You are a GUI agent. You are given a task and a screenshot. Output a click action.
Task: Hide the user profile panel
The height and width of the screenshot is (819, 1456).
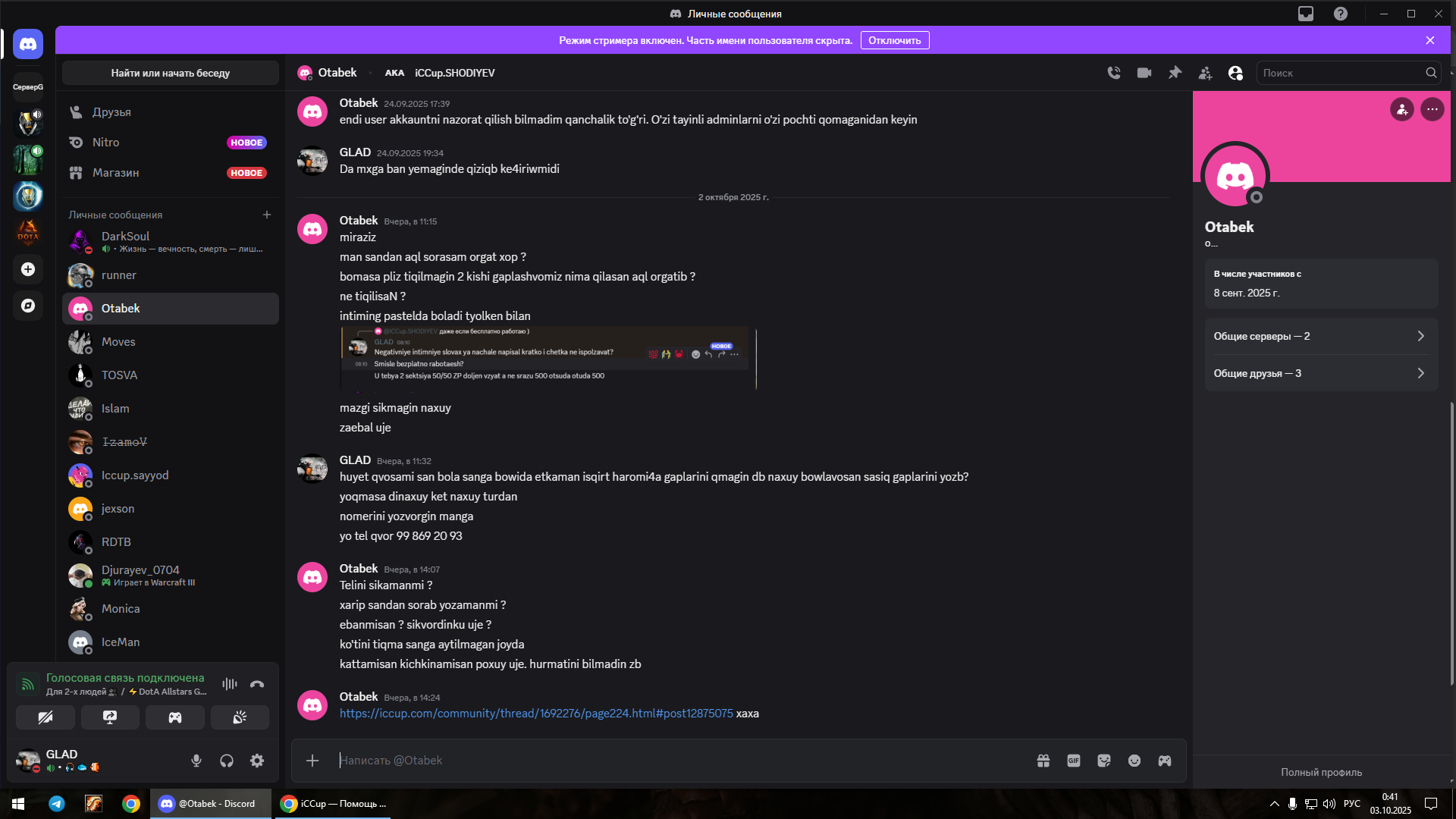1235,73
